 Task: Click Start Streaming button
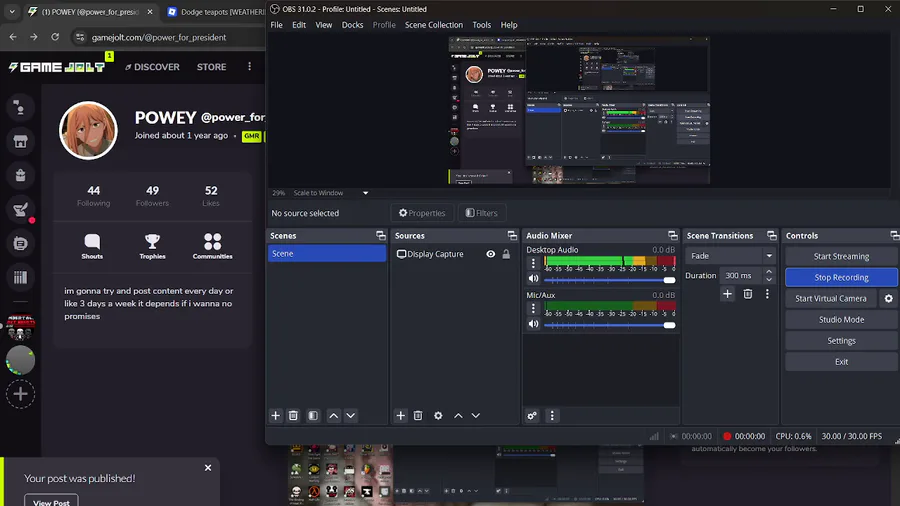[x=841, y=256]
